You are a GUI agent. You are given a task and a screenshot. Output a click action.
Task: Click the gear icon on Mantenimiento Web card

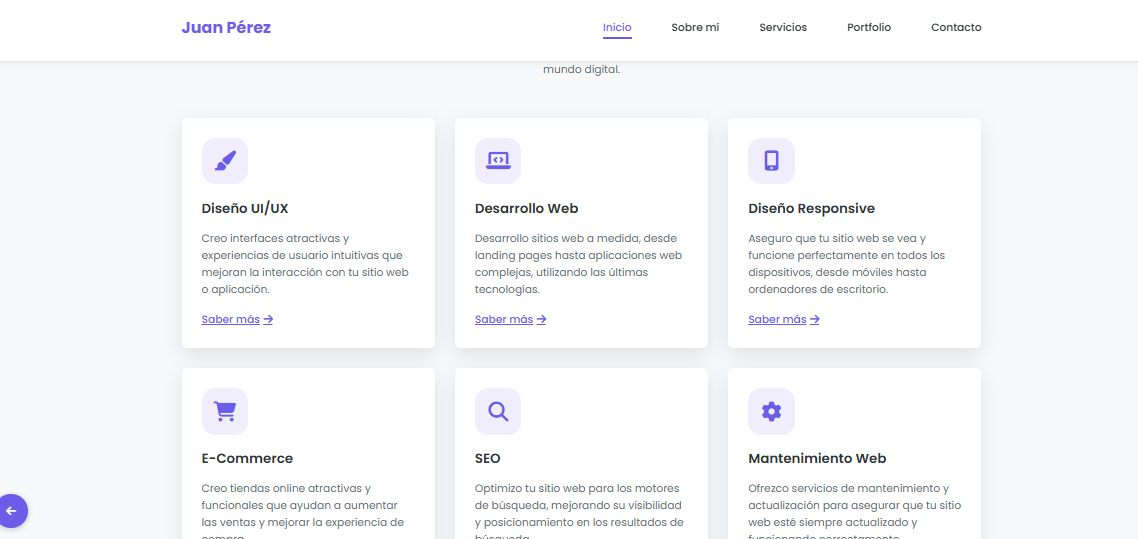pos(771,411)
